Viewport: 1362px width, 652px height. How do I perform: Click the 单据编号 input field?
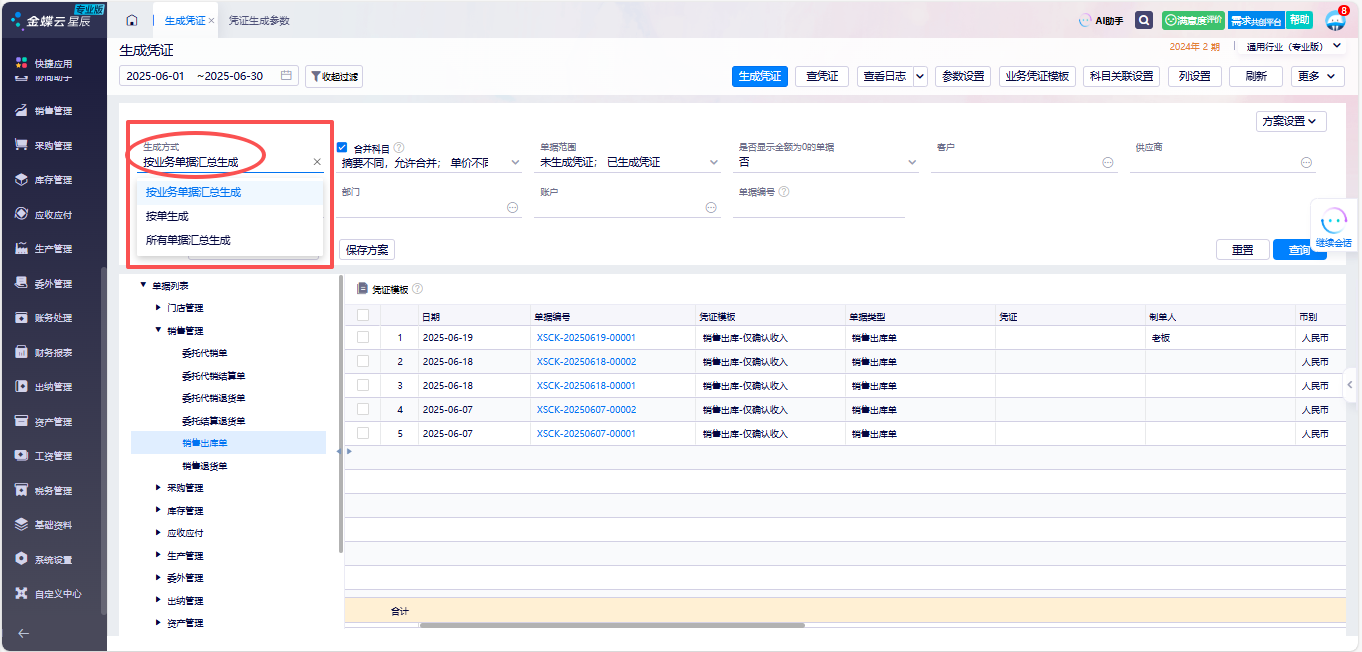pyautogui.click(x=818, y=208)
